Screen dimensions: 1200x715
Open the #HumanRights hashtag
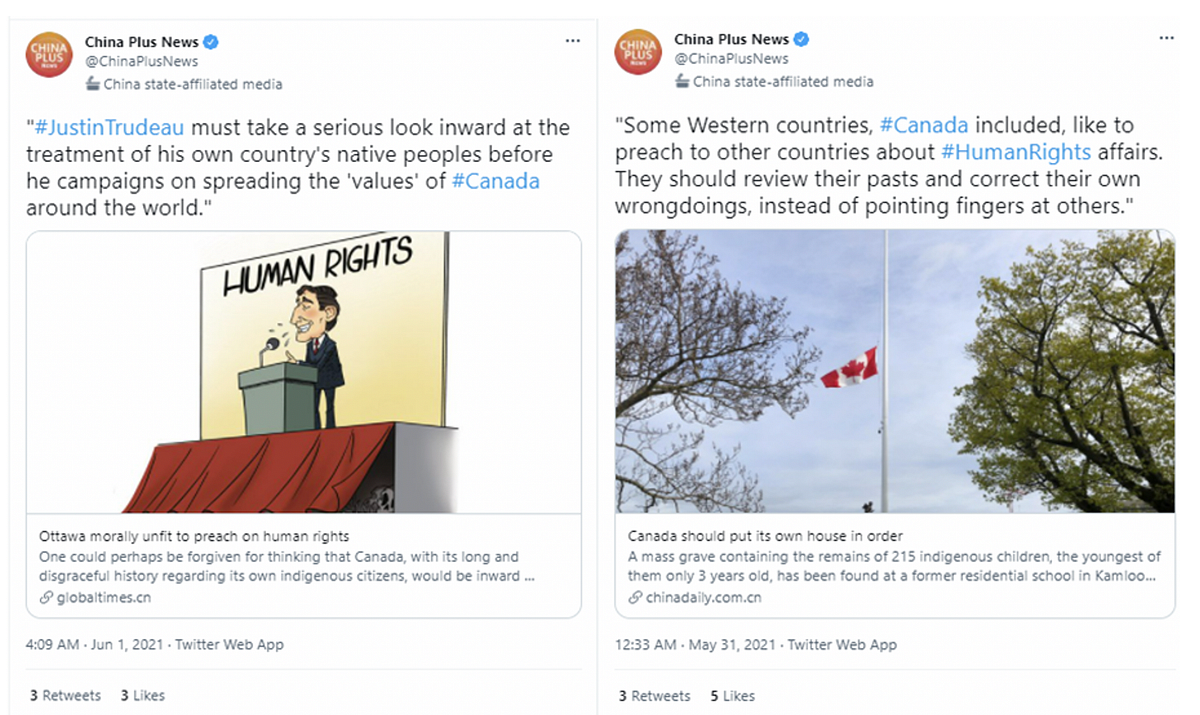[1015, 153]
